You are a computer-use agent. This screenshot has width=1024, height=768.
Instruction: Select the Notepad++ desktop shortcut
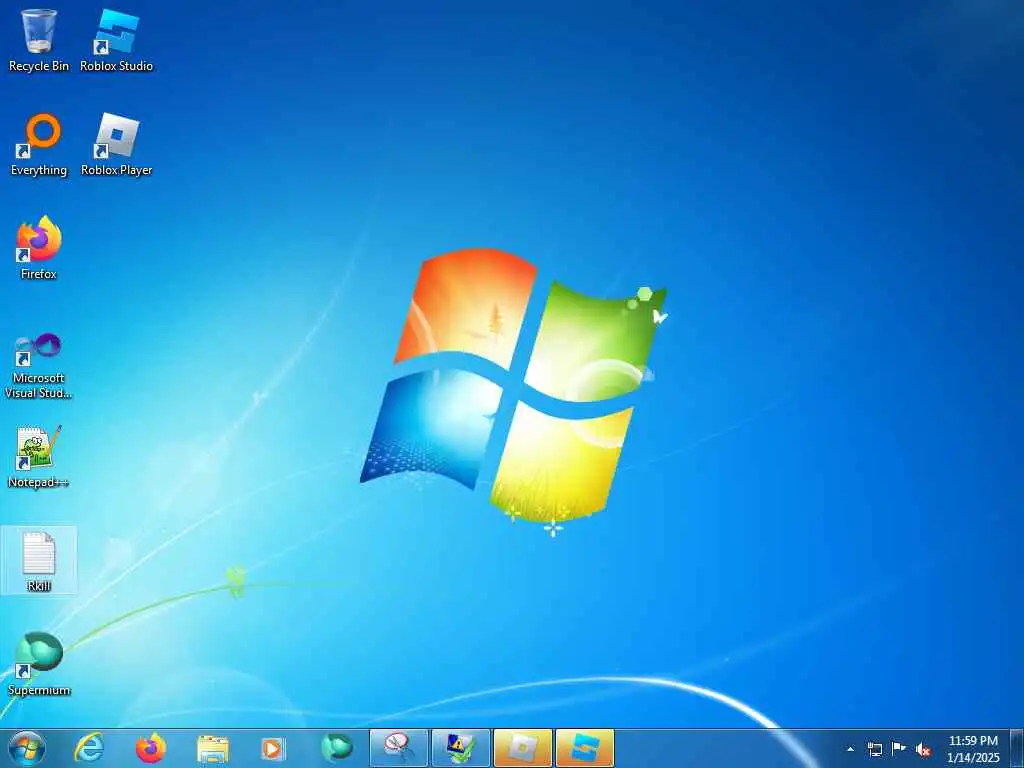click(39, 457)
